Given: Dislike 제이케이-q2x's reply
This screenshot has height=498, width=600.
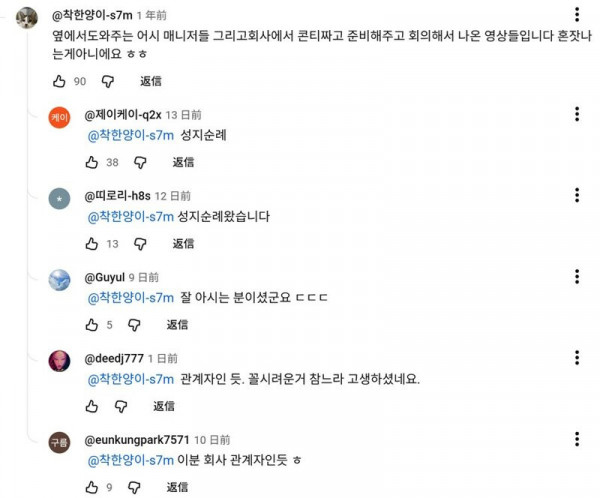Looking at the screenshot, I should [x=140, y=162].
